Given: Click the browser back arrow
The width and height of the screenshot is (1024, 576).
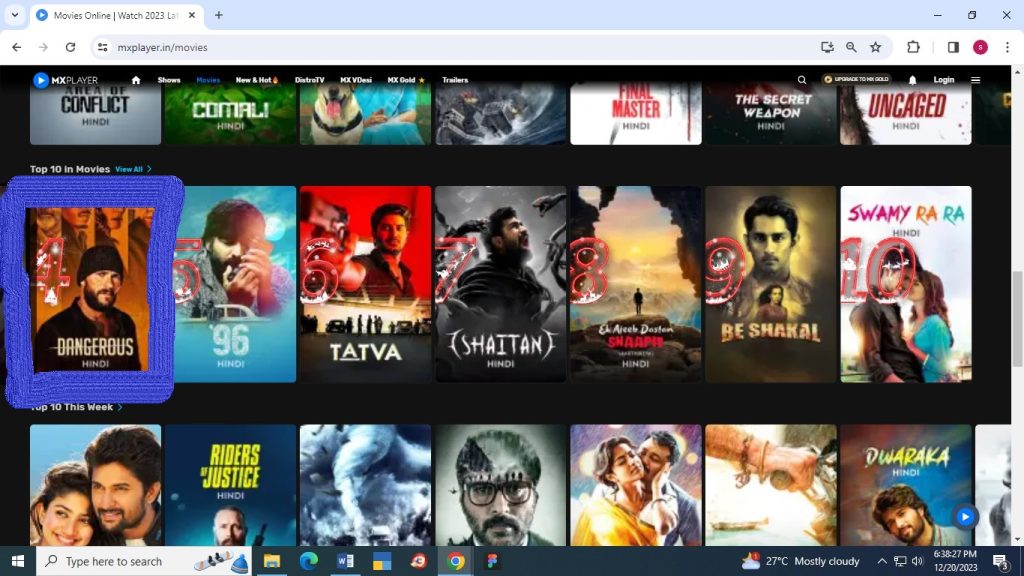Looking at the screenshot, I should click(x=17, y=47).
